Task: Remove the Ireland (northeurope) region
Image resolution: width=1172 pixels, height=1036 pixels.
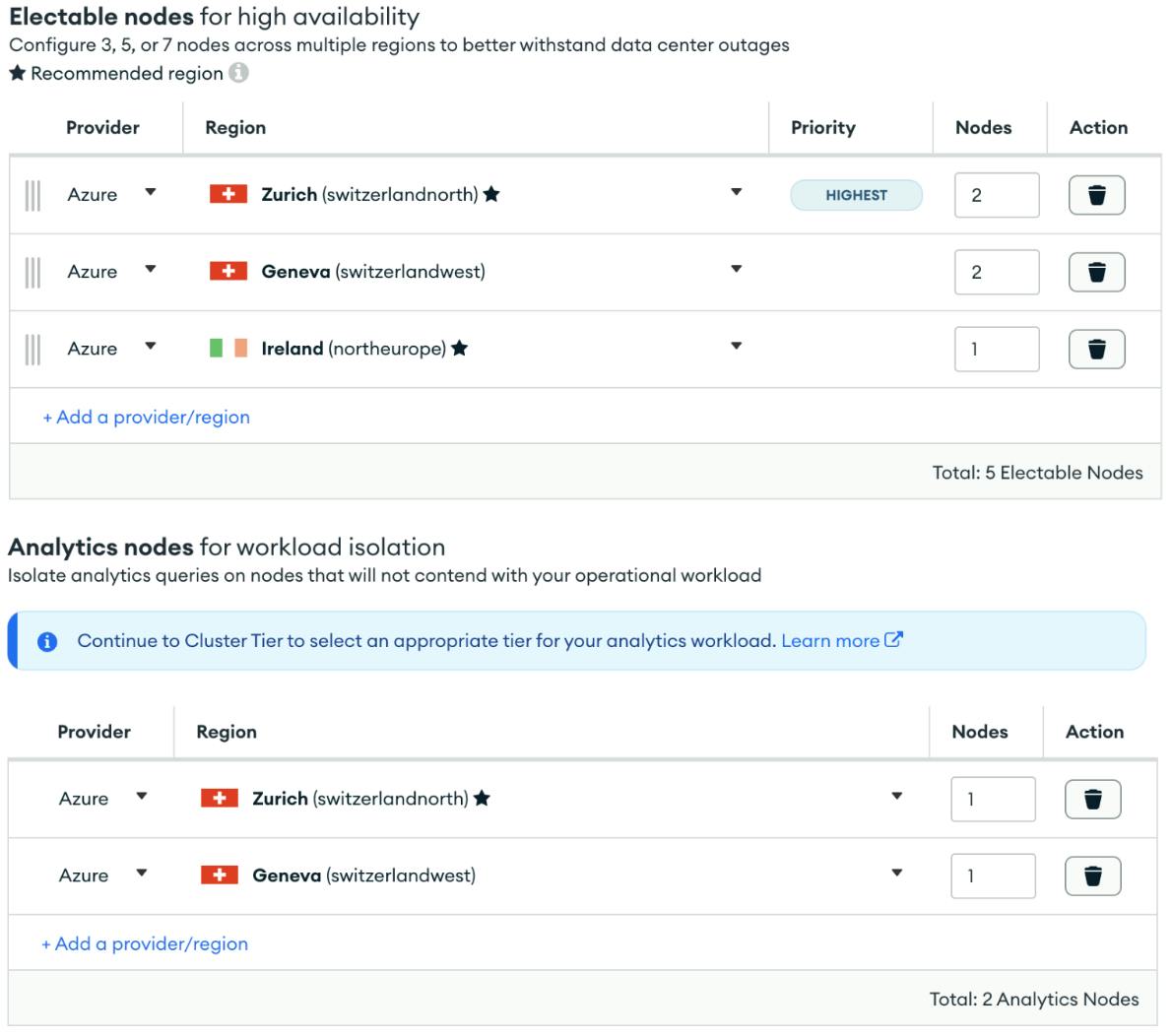Action: (x=1096, y=349)
